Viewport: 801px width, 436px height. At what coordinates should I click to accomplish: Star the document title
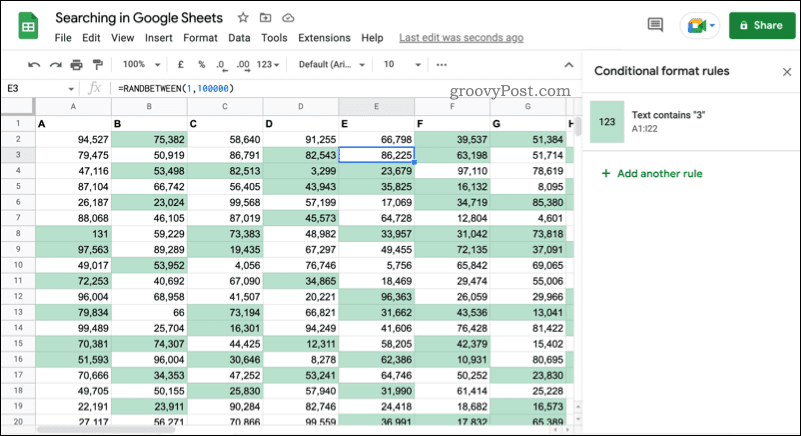tap(243, 18)
